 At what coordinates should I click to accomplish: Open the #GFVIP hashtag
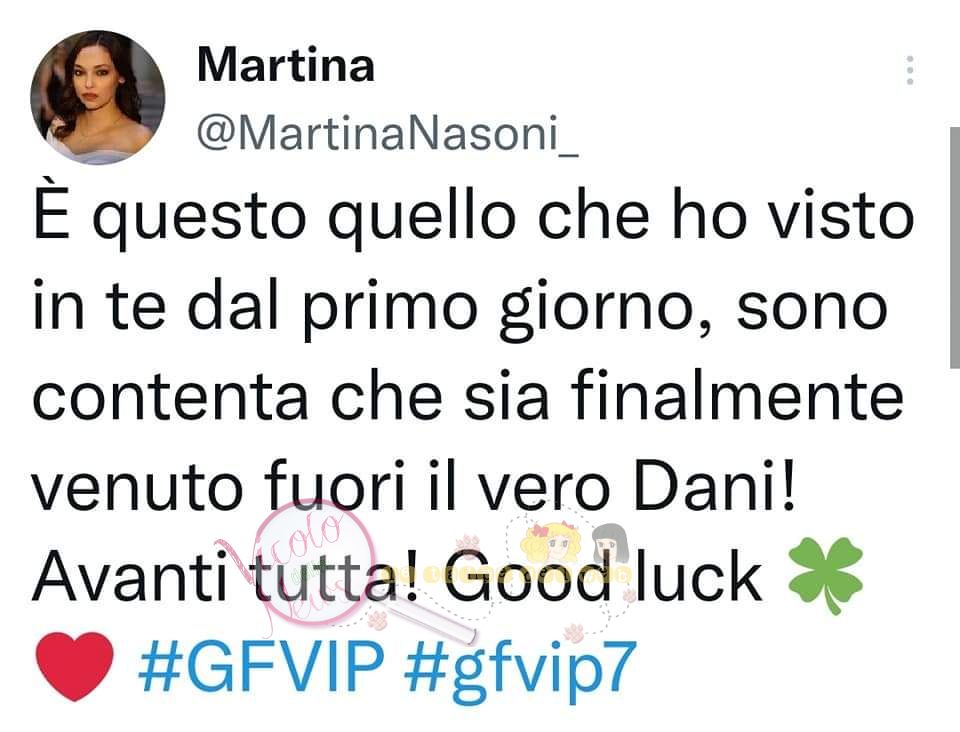261,667
